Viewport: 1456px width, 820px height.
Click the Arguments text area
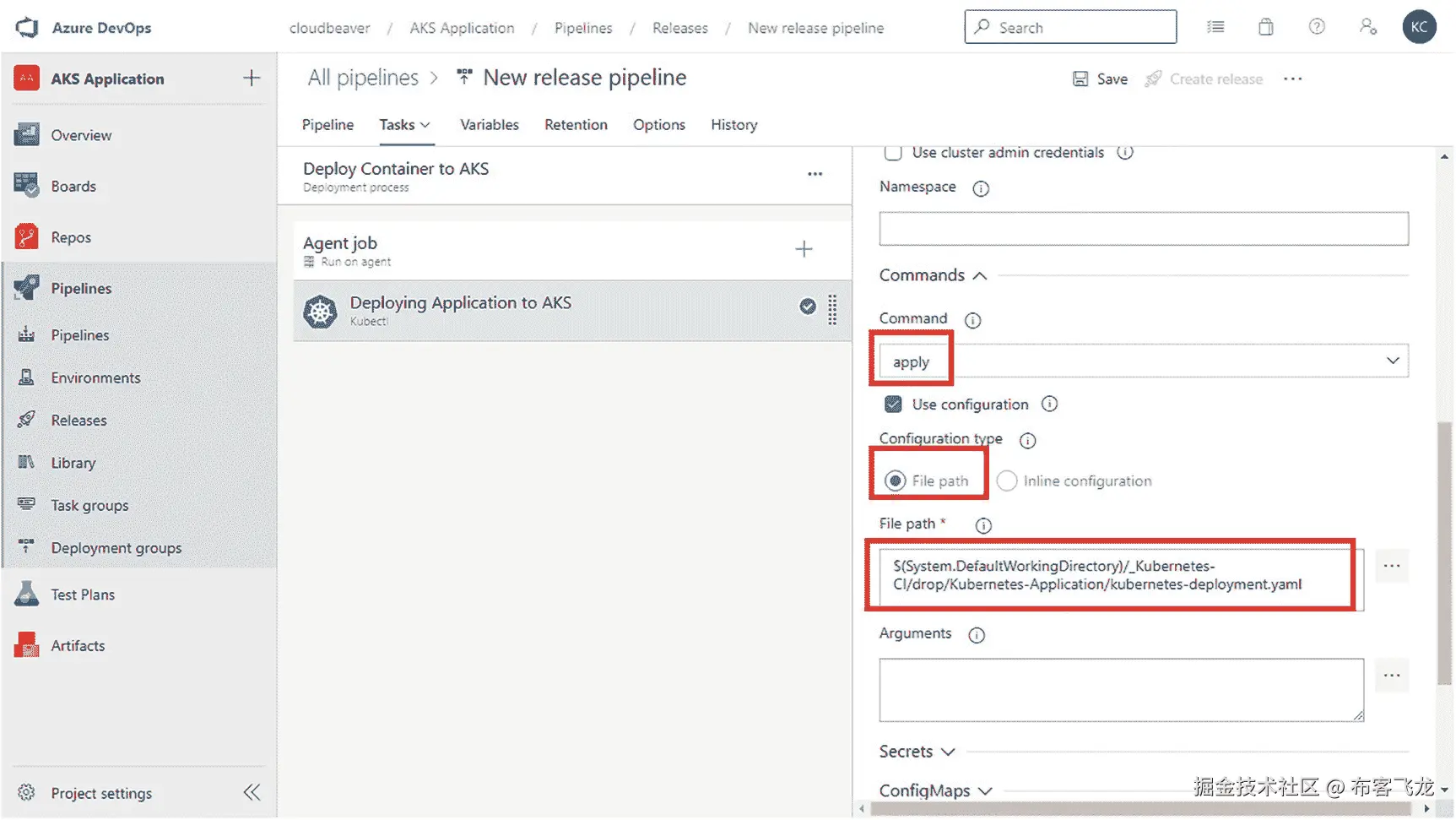click(x=1121, y=690)
